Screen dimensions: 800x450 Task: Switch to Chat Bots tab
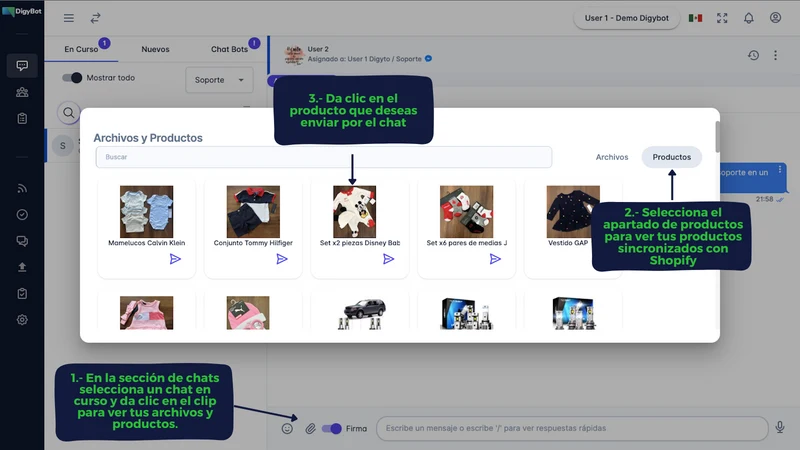(229, 49)
